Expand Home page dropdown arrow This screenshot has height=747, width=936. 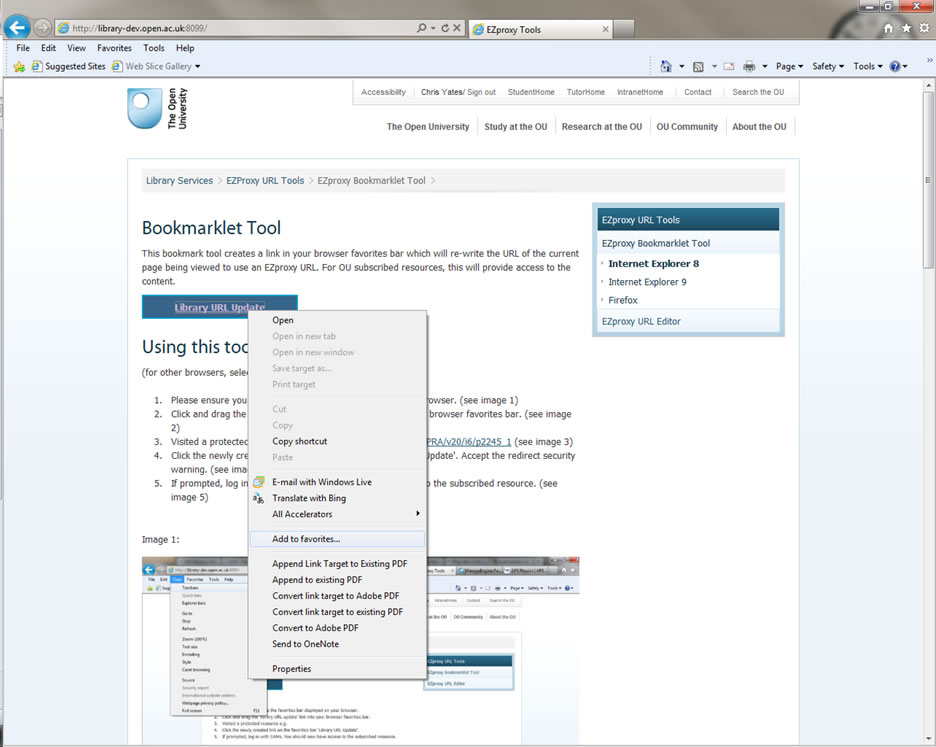(682, 66)
